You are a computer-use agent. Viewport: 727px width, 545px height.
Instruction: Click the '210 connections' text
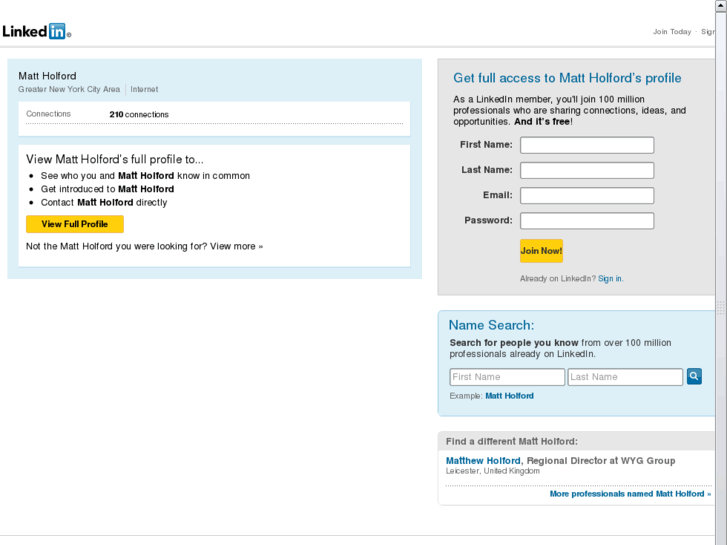[x=139, y=115]
